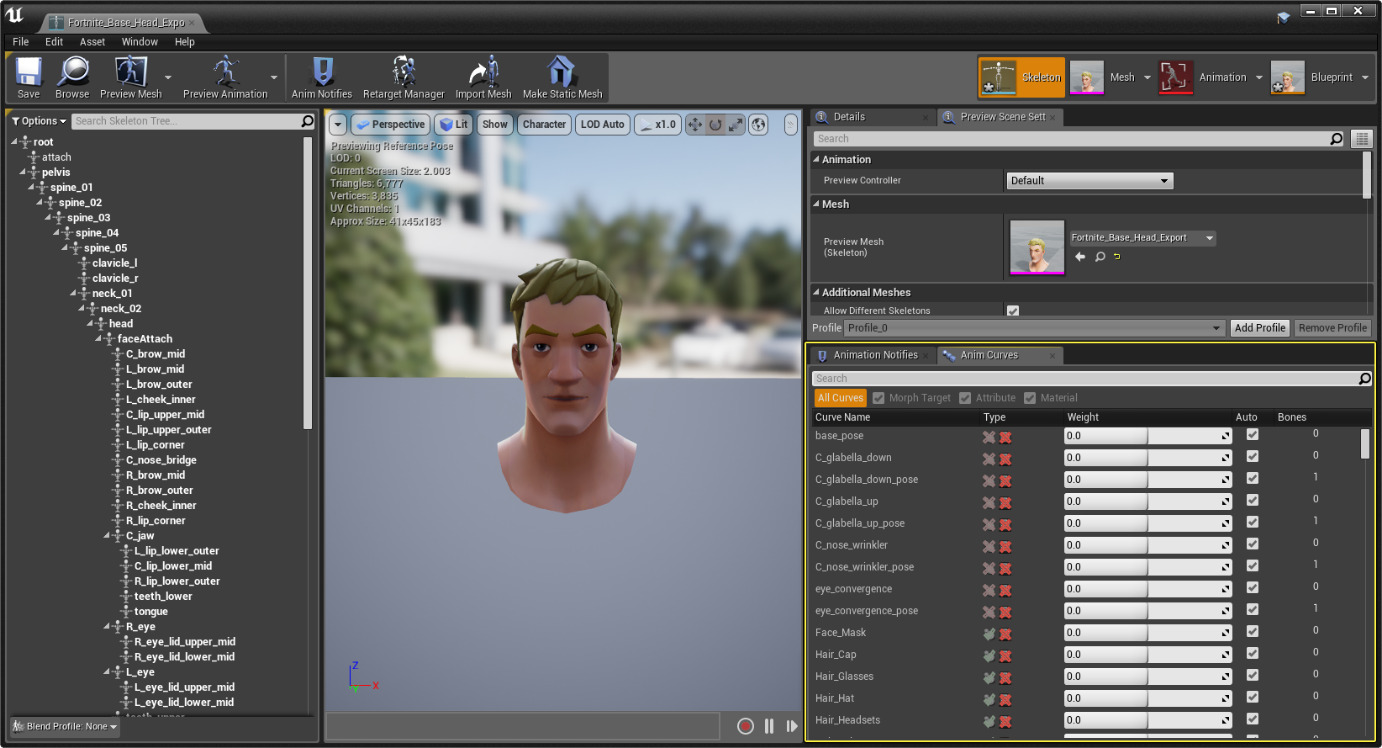
Task: Open the Blend Profile dropdown
Action: click(x=65, y=726)
